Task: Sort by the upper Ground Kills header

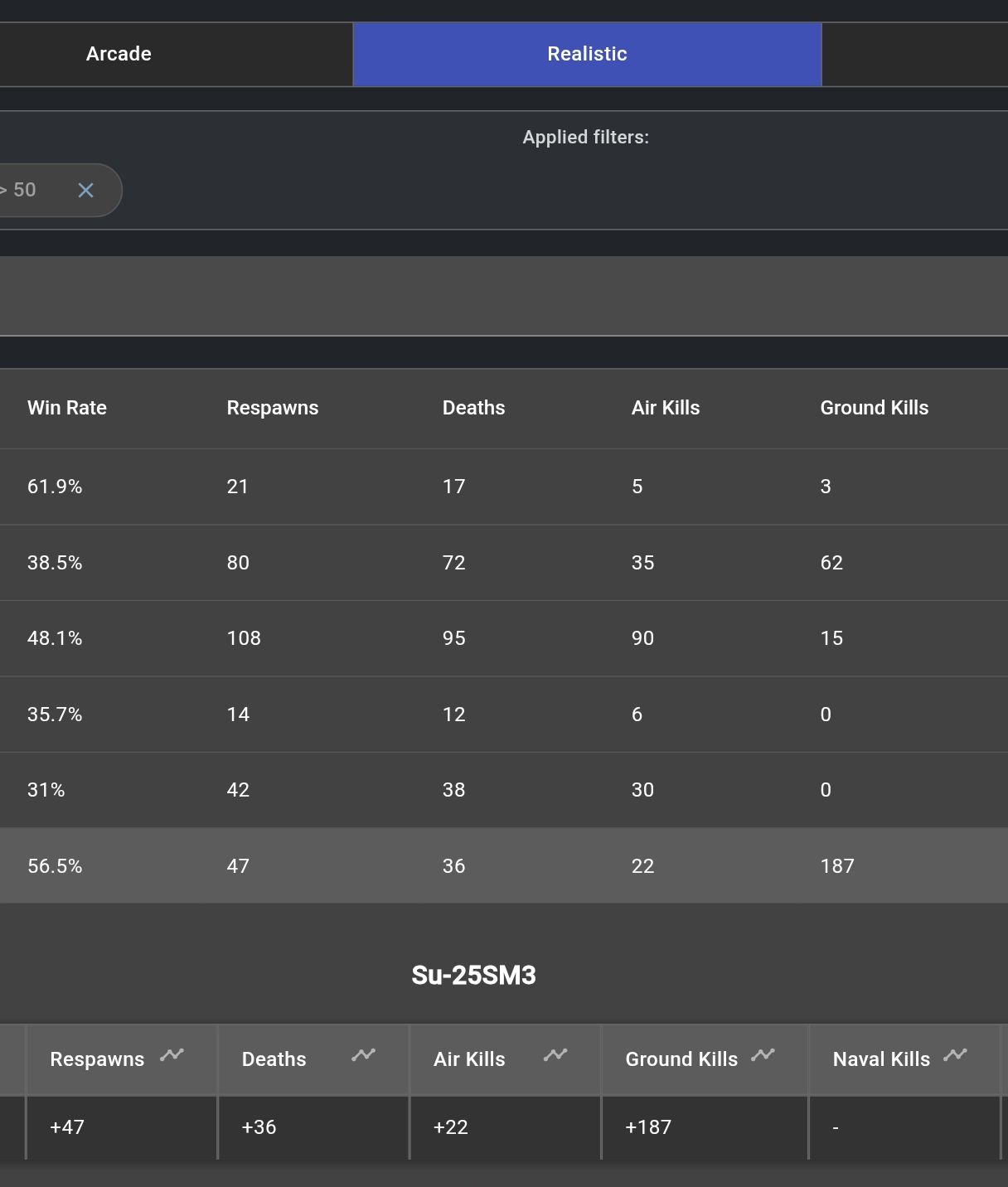Action: (875, 408)
